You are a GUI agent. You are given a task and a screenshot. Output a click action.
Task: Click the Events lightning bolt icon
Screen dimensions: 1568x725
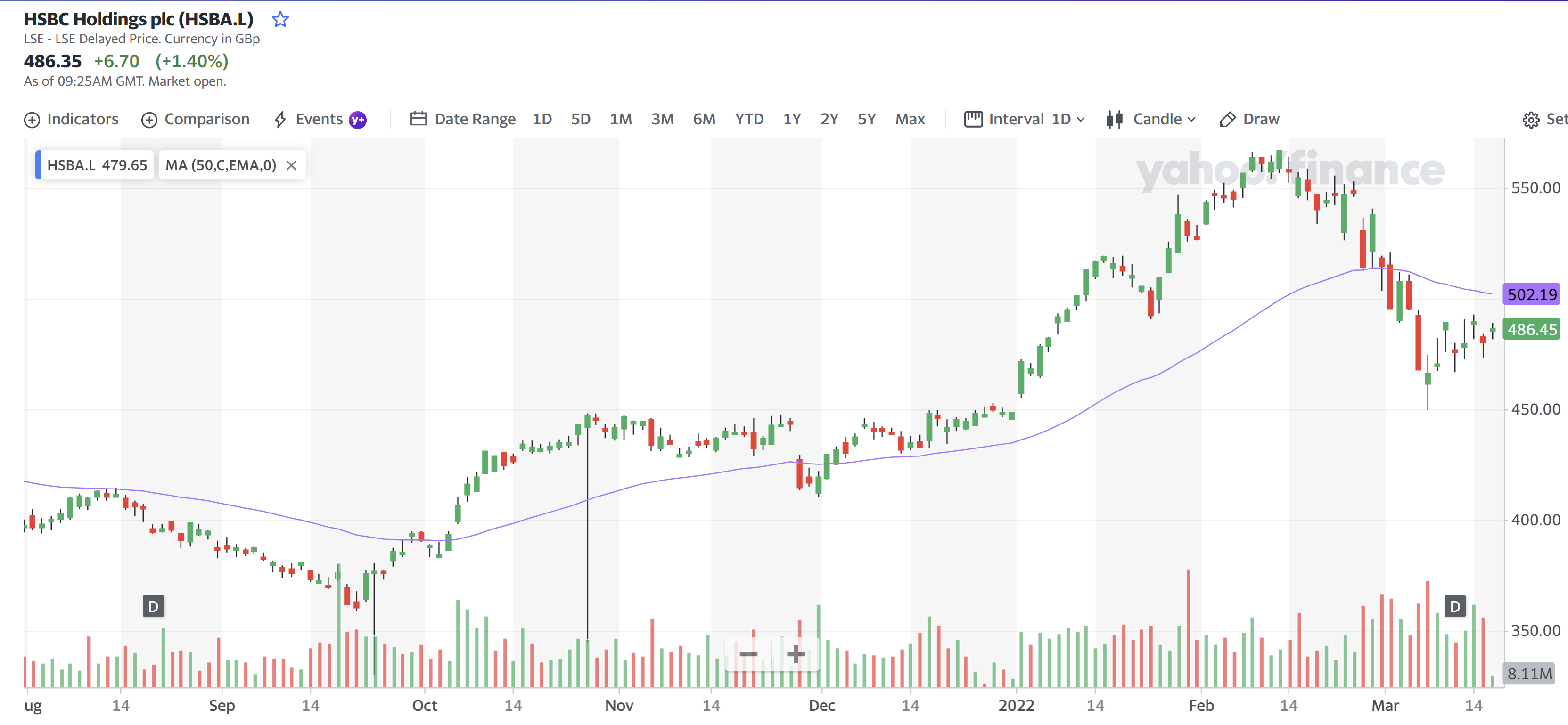pos(280,120)
